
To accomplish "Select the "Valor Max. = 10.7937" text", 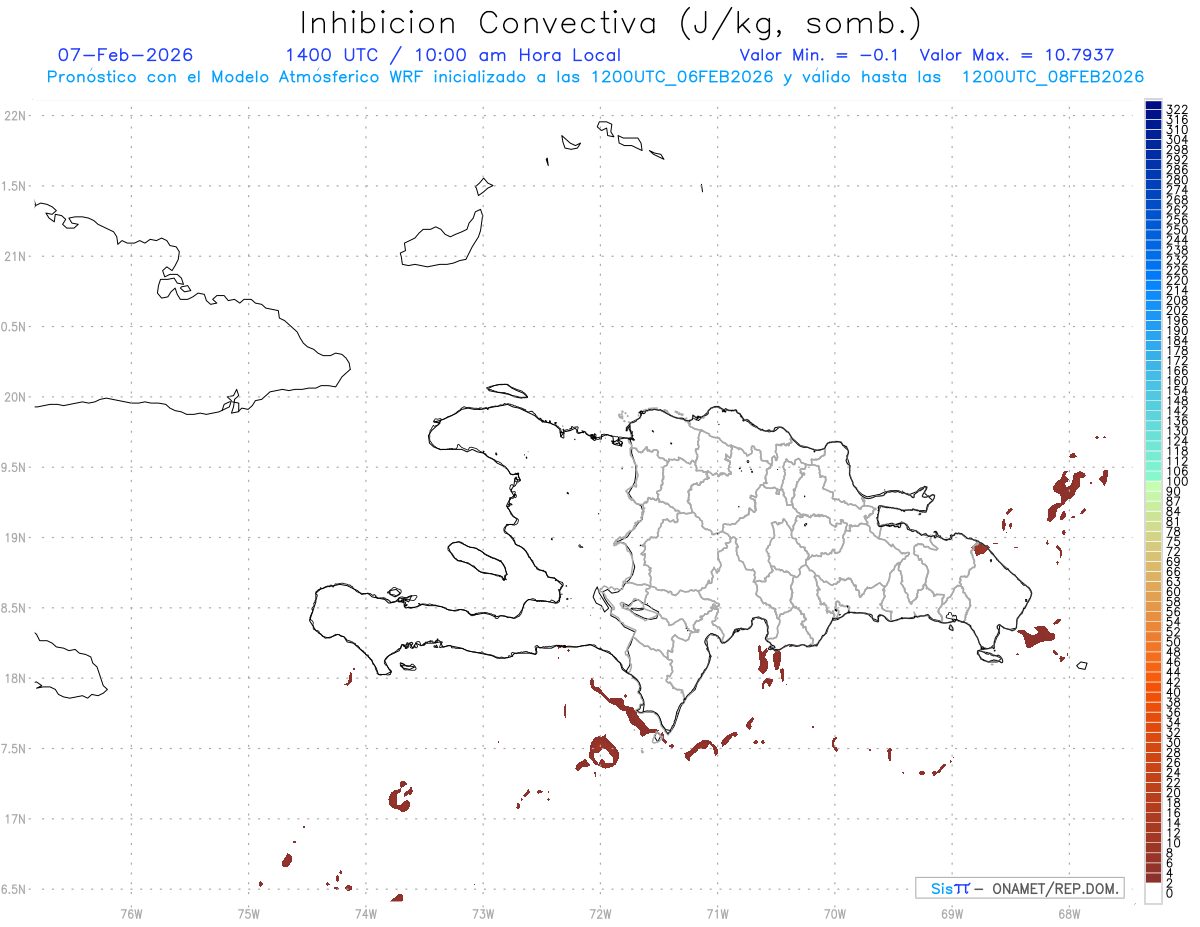I will (x=1017, y=55).
